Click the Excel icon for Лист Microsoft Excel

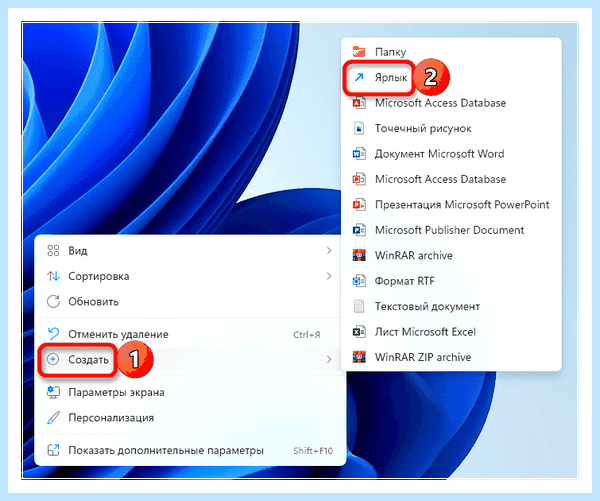[359, 332]
